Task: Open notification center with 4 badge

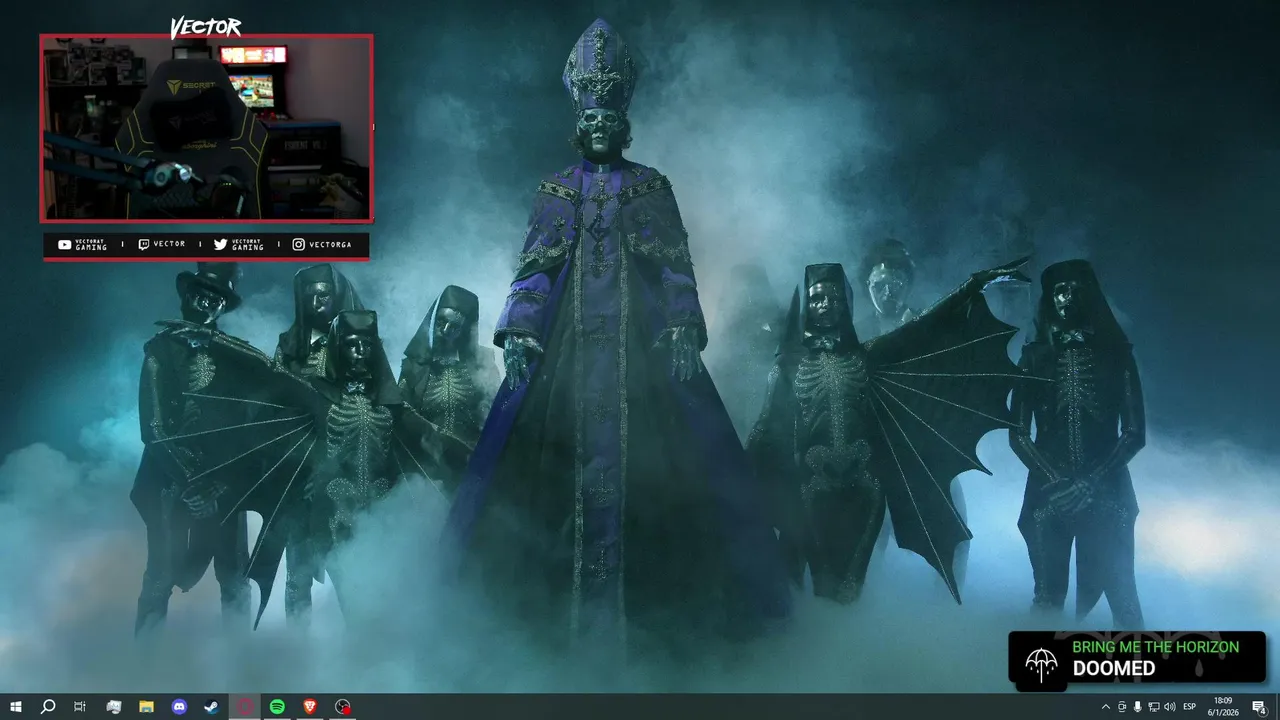Action: click(1259, 707)
